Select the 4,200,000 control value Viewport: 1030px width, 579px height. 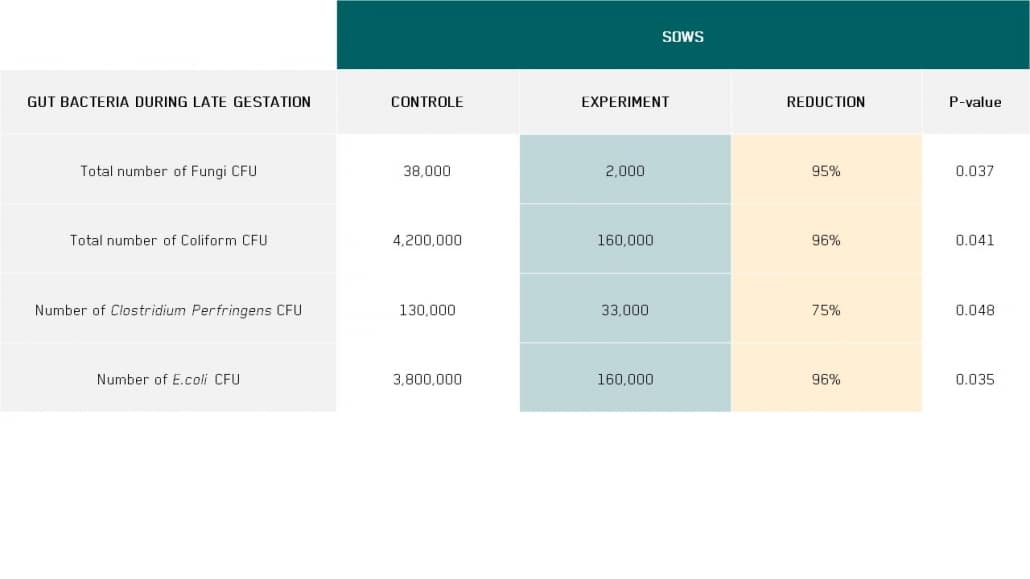point(427,240)
